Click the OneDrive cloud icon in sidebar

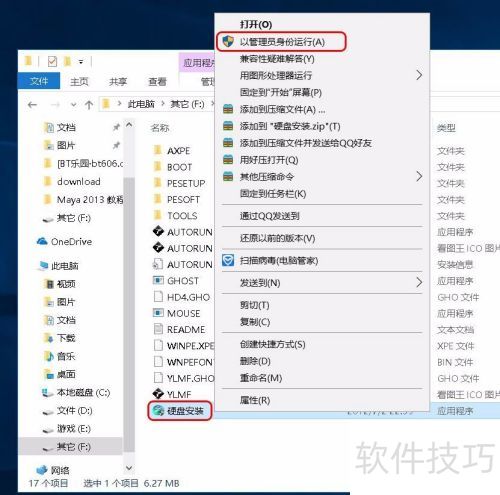[42, 241]
